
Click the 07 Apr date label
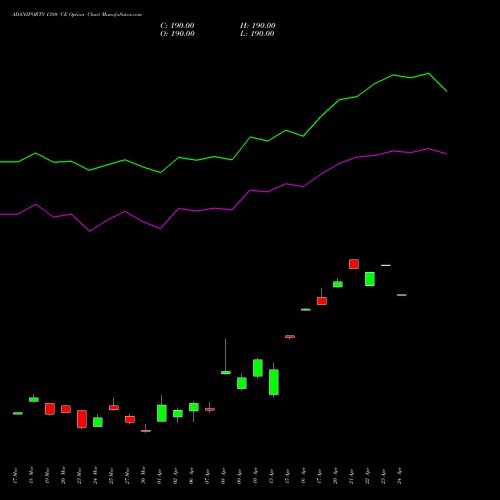207,477
